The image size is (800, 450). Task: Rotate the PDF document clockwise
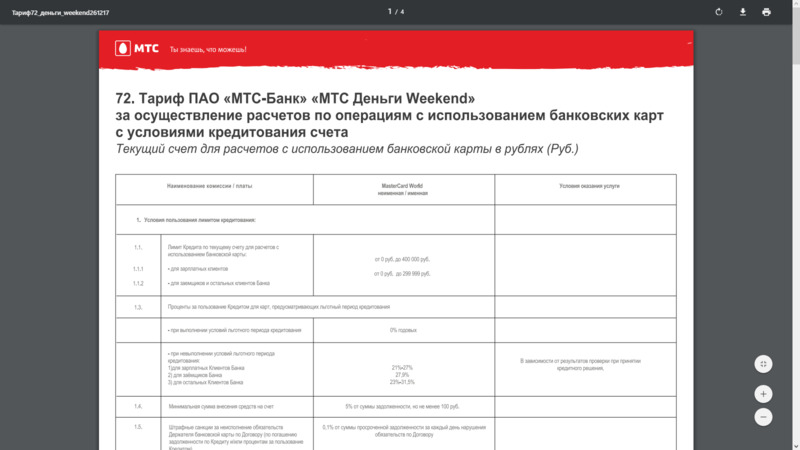[x=718, y=12]
